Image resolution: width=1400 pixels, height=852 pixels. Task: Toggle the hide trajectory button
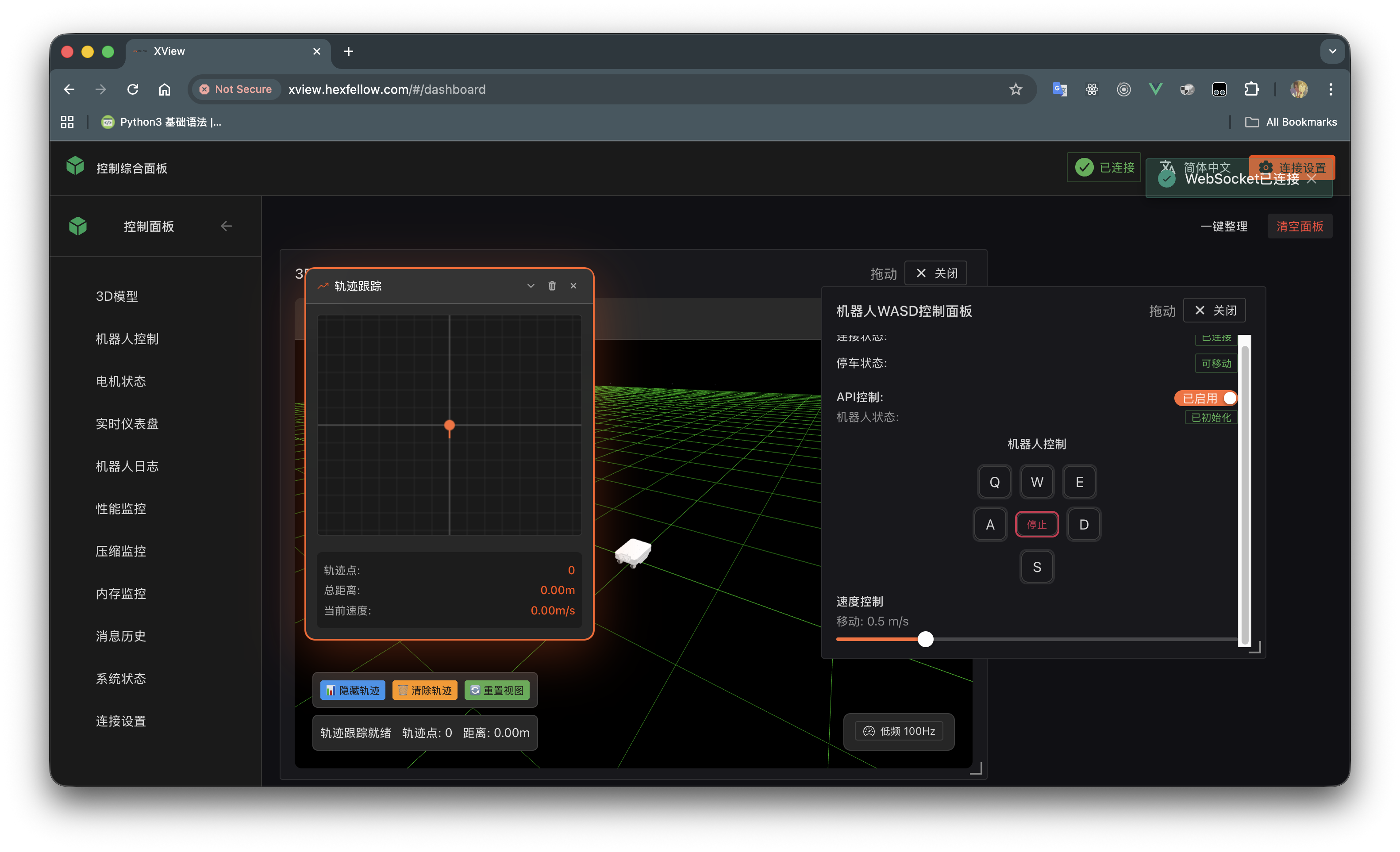coord(353,690)
